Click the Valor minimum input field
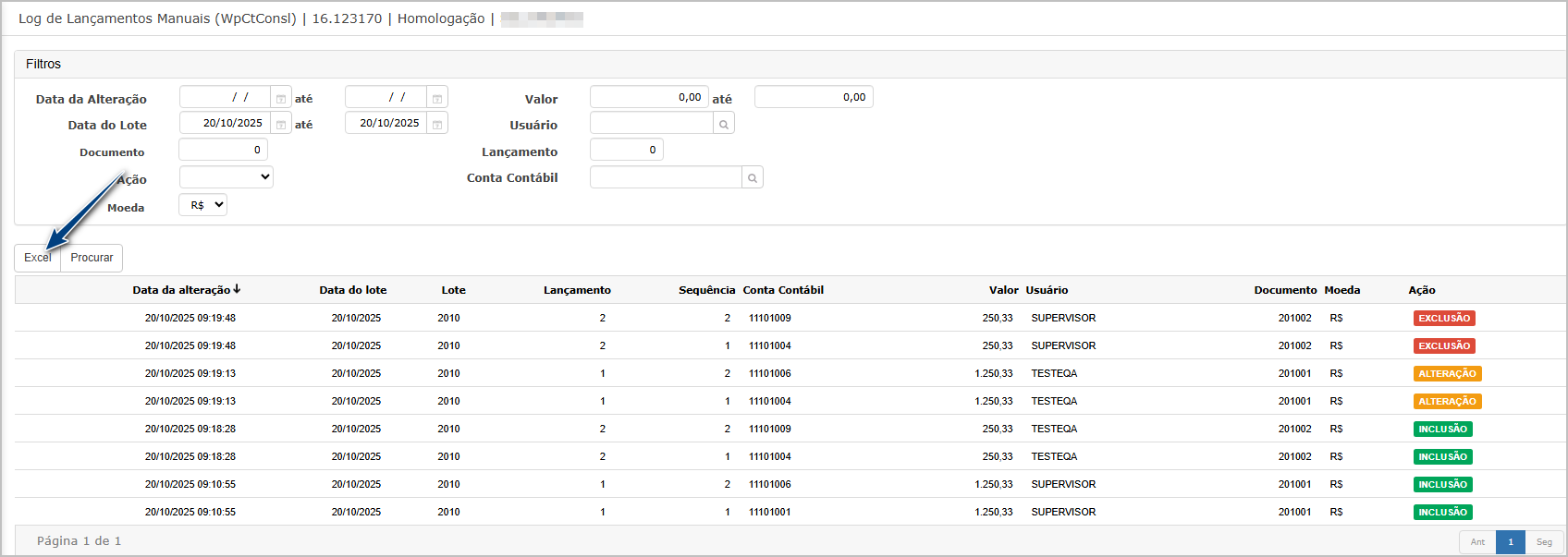Viewport: 1568px width, 557px height. tap(649, 97)
